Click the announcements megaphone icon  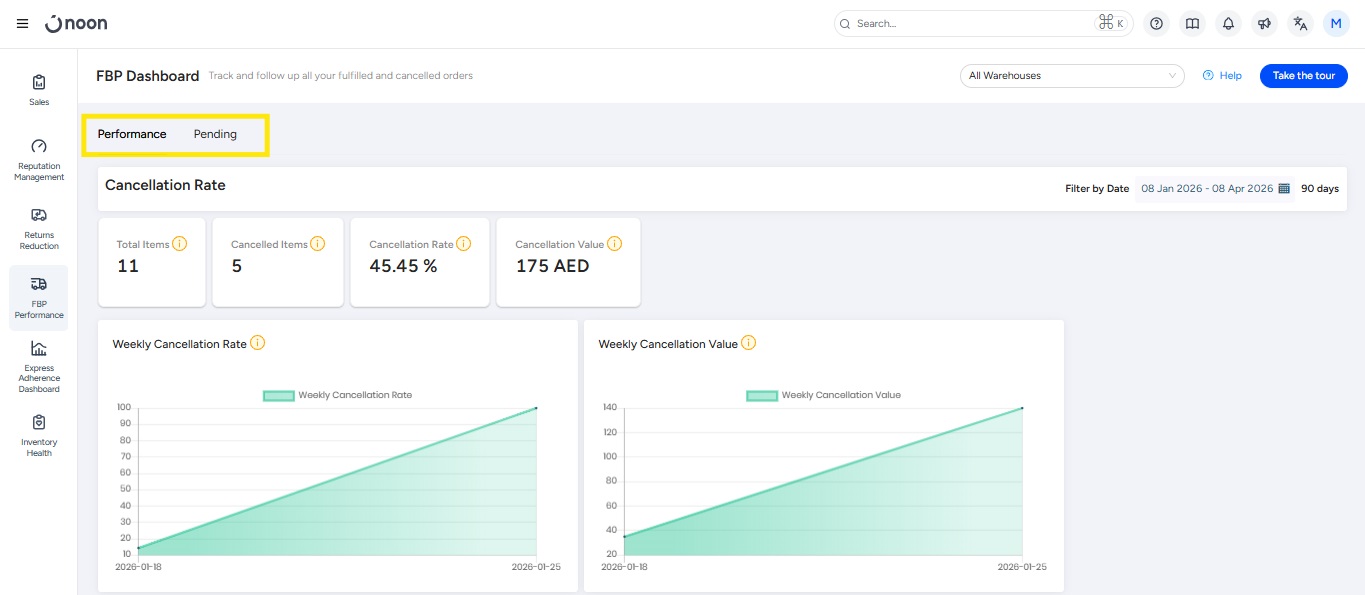coord(1264,24)
